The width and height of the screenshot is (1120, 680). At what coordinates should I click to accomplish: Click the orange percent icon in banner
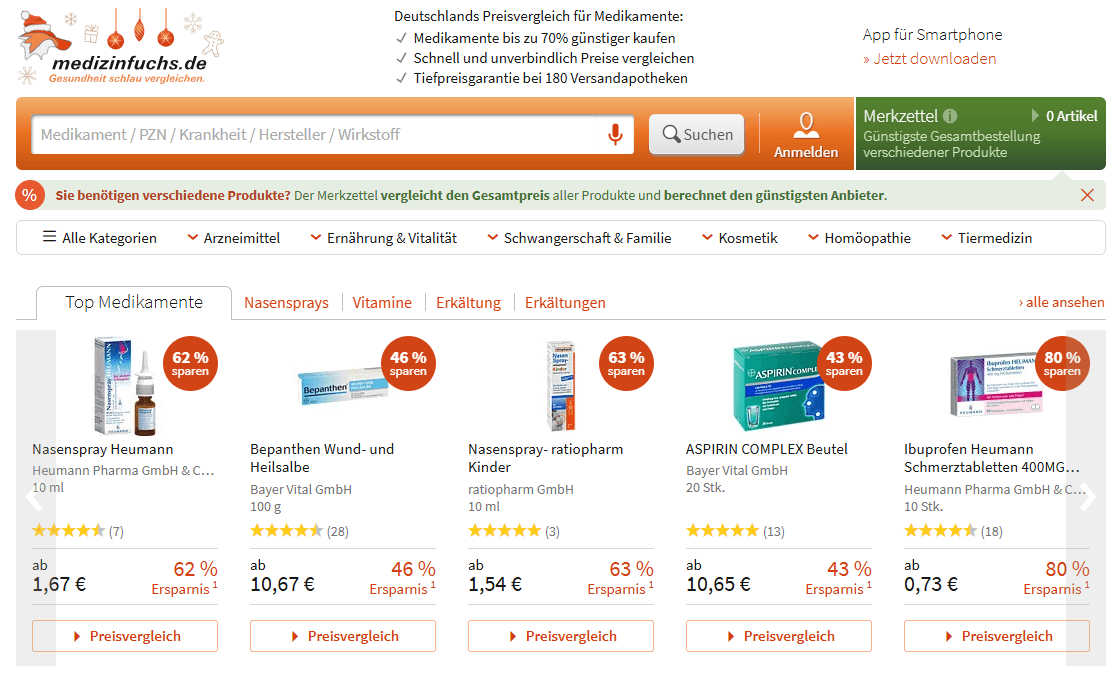point(30,195)
